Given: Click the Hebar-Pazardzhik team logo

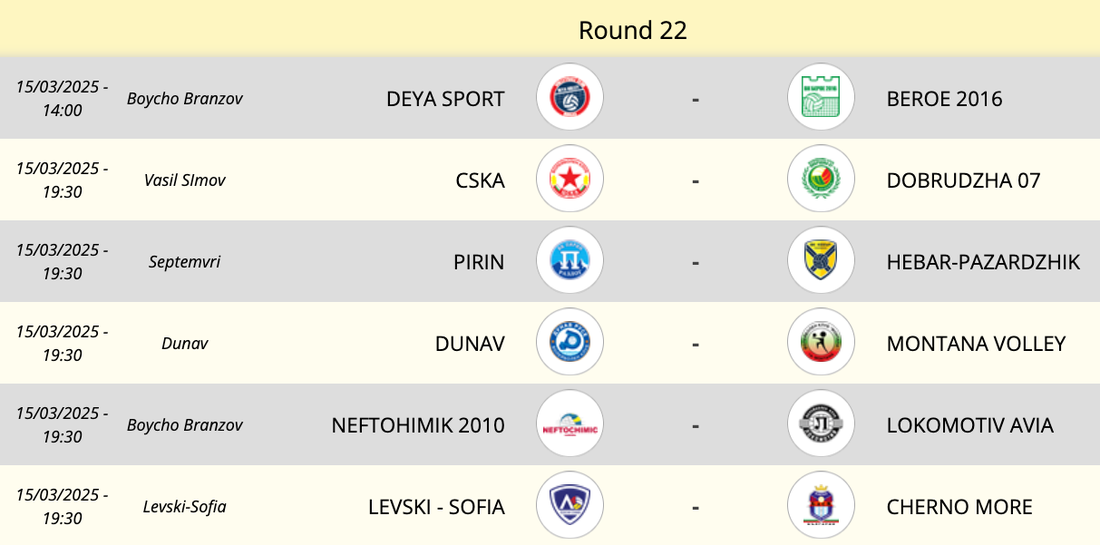Looking at the screenshot, I should point(820,261).
